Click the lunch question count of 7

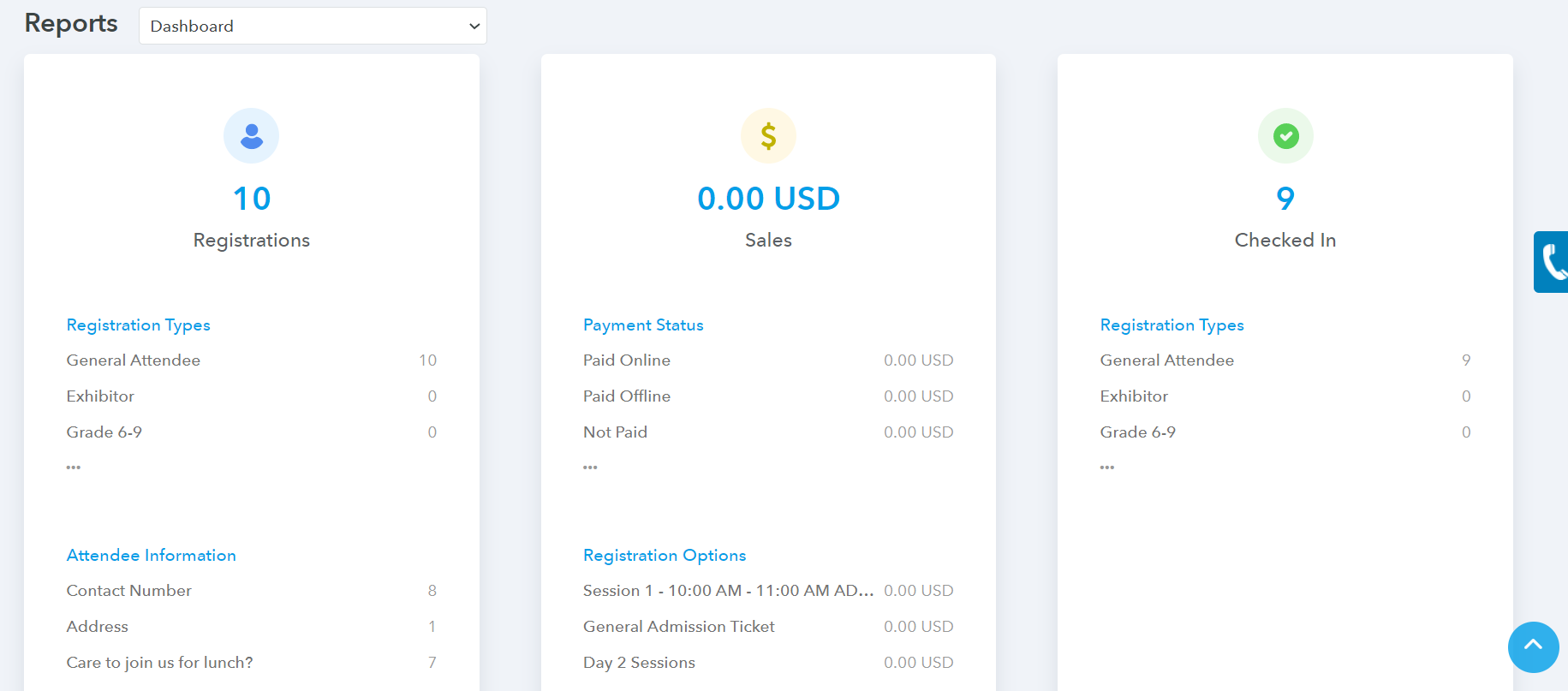pyautogui.click(x=432, y=663)
